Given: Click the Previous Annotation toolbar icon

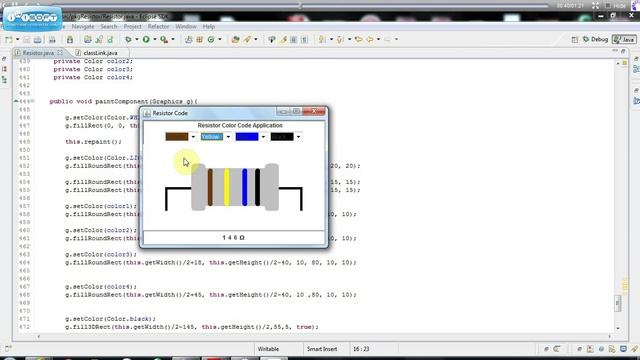Looking at the screenshot, I should click(340, 40).
